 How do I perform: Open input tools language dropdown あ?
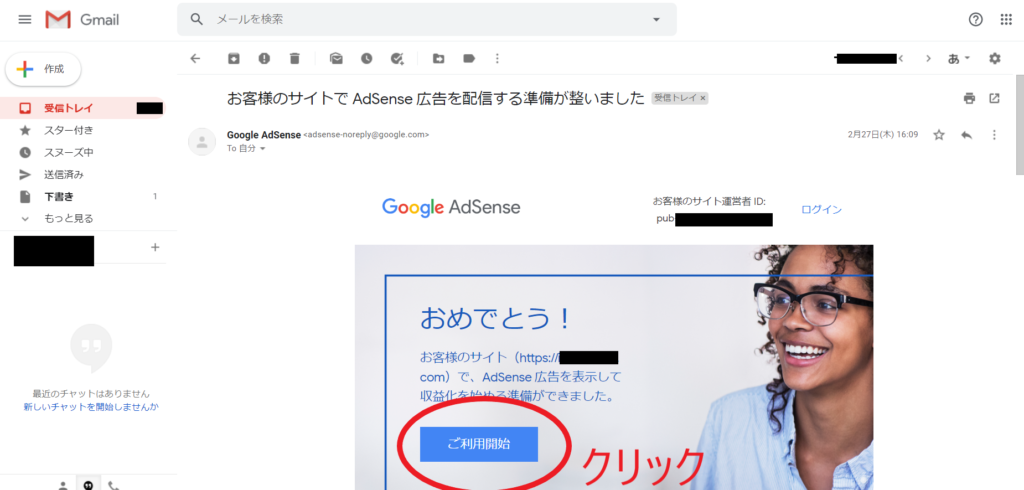(x=959, y=59)
